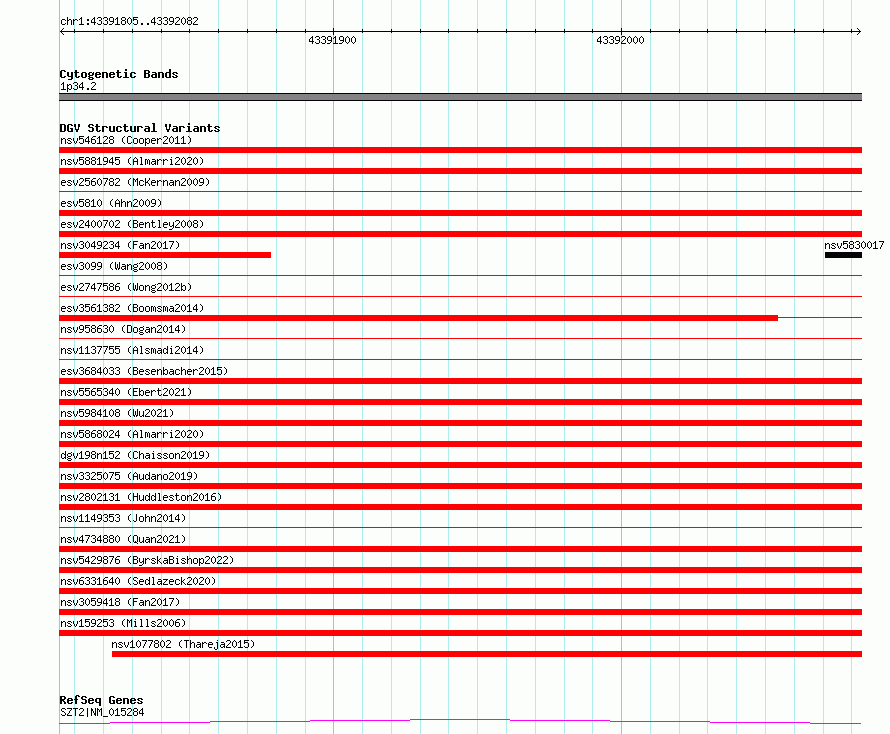Click the short red bar under nsv3049234
Image resolution: width=890 pixels, height=734 pixels.
point(165,255)
